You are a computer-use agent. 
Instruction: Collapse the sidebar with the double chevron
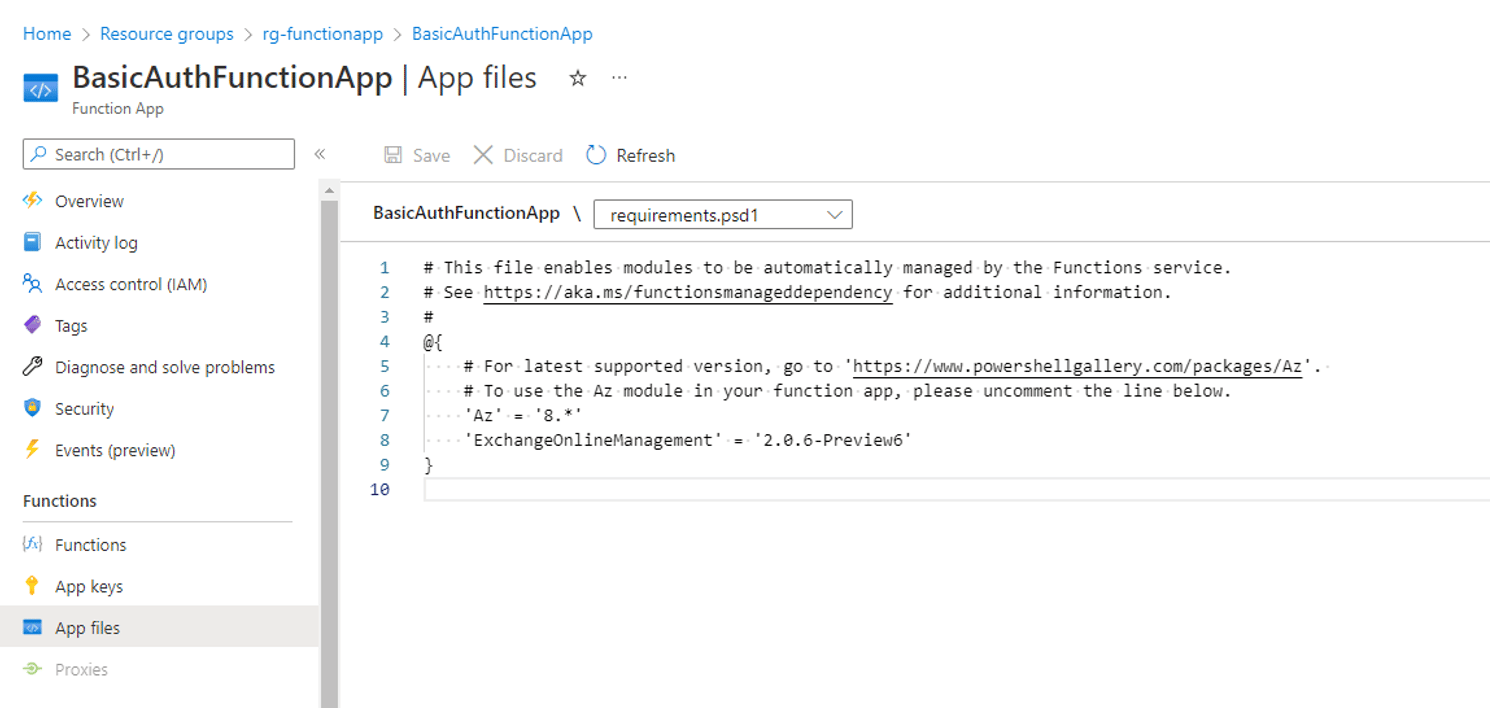pyautogui.click(x=320, y=154)
